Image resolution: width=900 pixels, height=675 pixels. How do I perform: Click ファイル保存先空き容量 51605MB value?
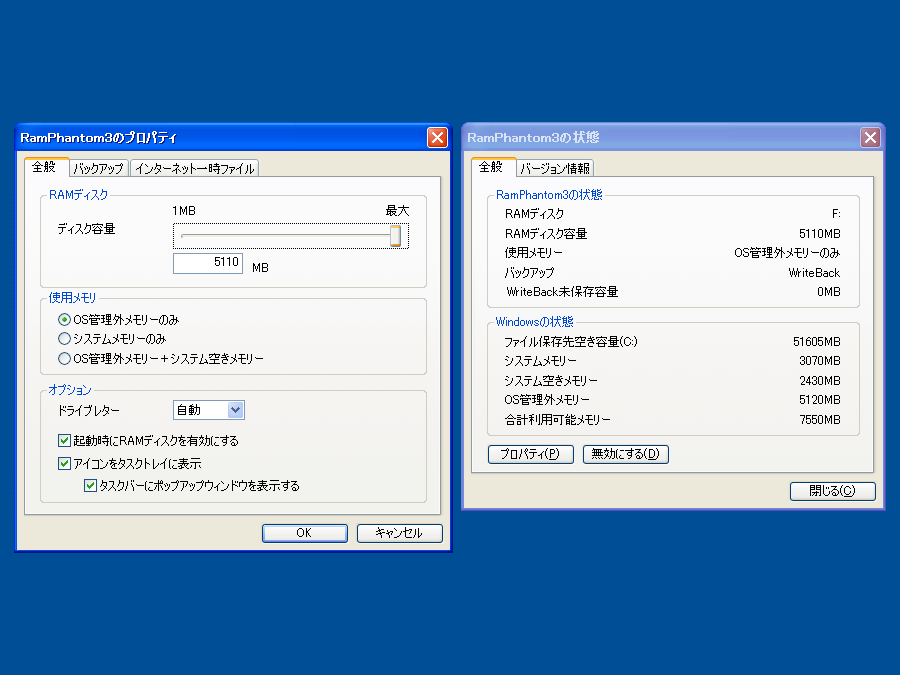coord(817,342)
